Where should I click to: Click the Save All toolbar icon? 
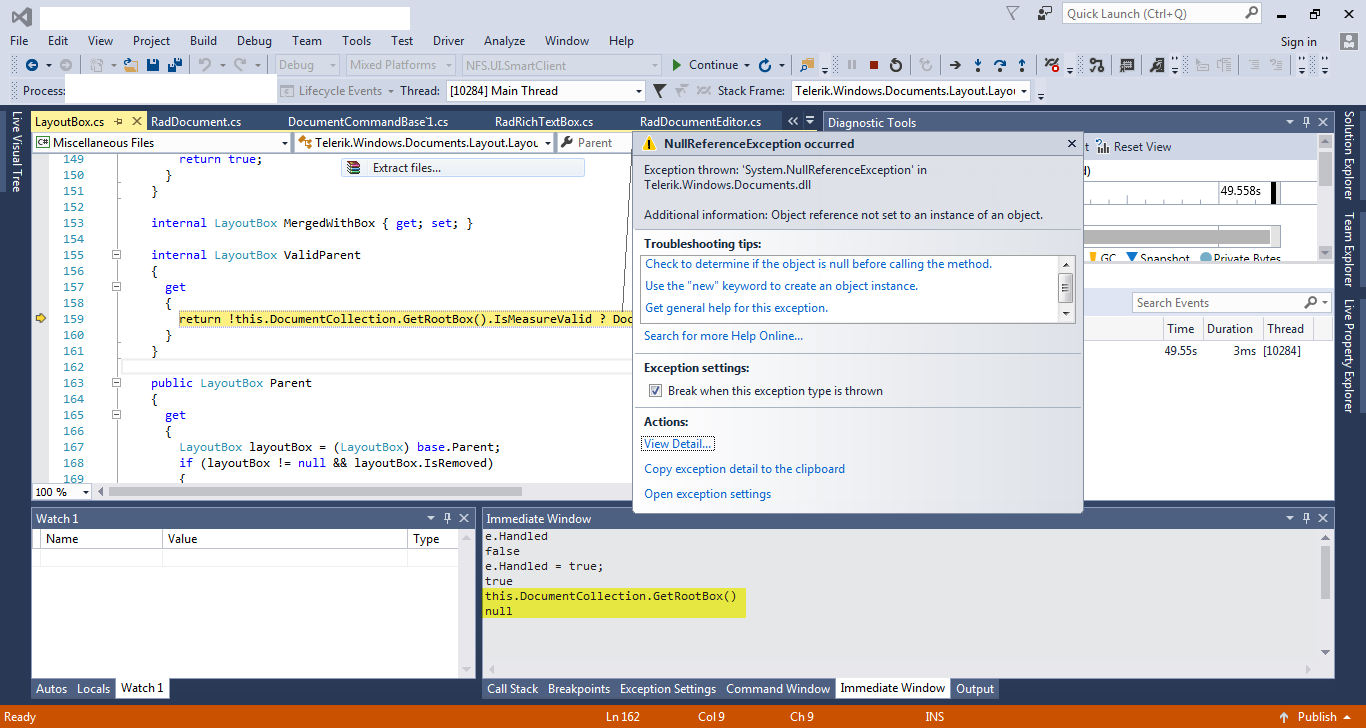(x=174, y=65)
